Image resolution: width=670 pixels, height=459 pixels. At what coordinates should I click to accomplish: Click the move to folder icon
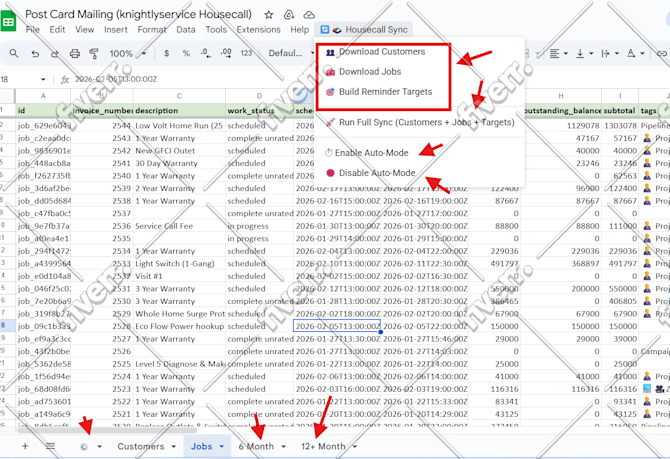pyautogui.click(x=289, y=15)
